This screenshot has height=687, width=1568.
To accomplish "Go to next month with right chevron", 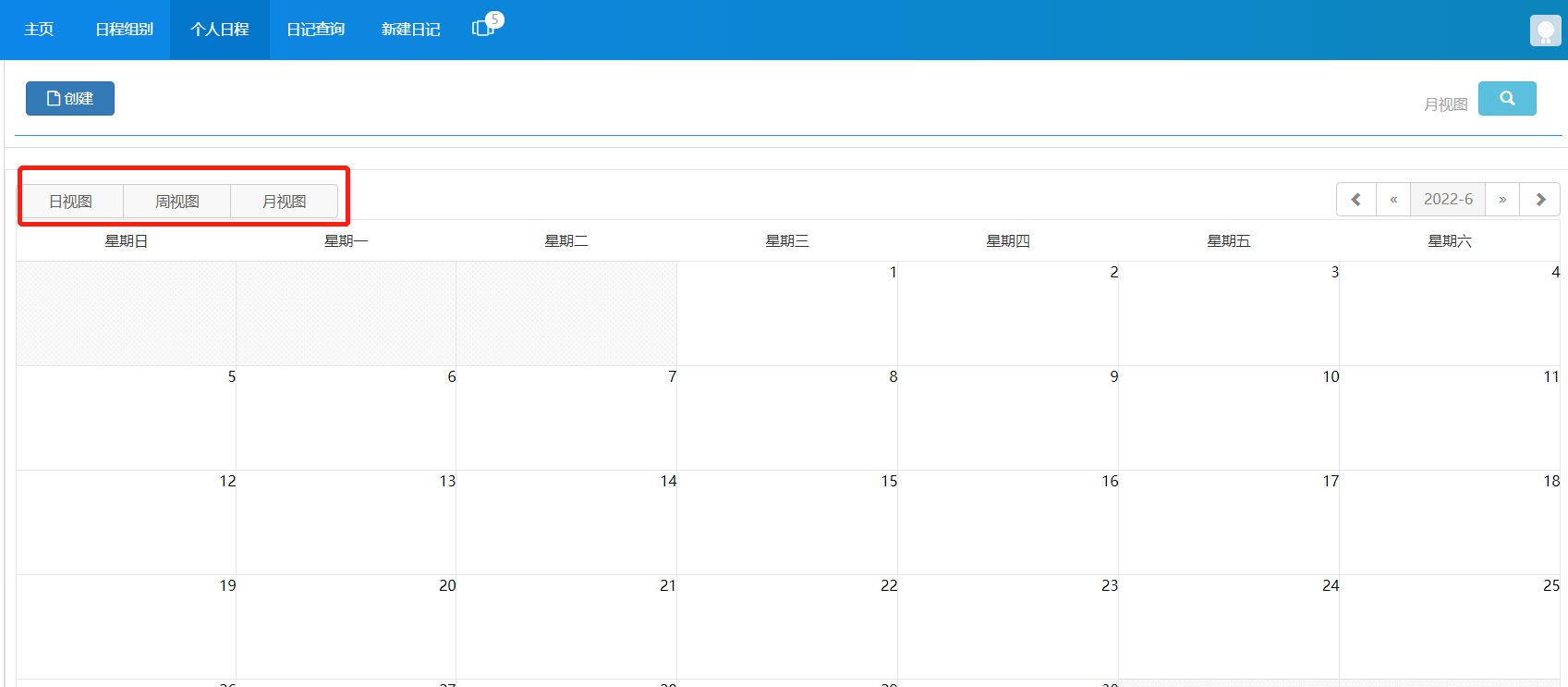I will pos(1539,200).
